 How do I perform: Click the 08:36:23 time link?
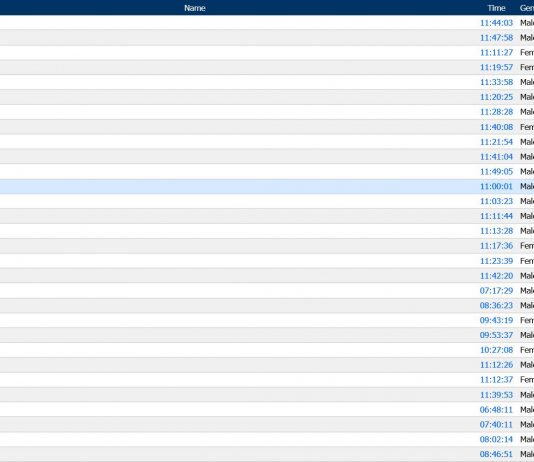[x=496, y=305]
